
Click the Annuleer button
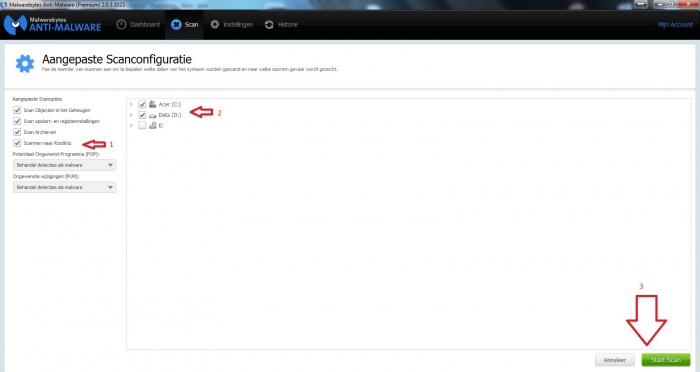coord(615,360)
